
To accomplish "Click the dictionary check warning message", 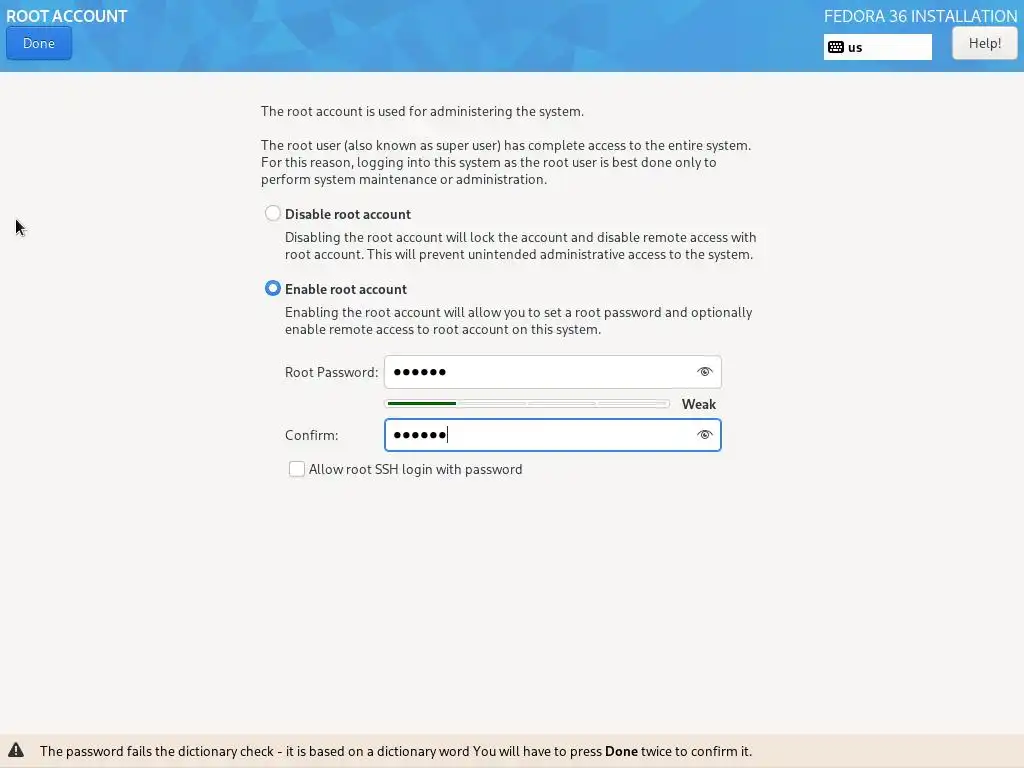I will pyautogui.click(x=396, y=751).
